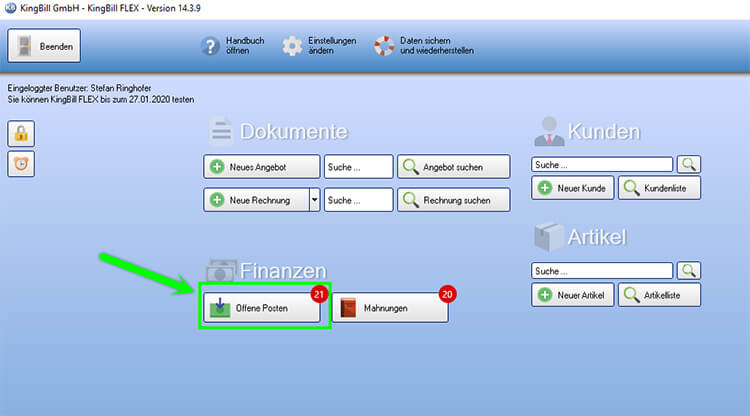Click Angebot suchen button
Viewport: 750px width, 416px height.
453,167
